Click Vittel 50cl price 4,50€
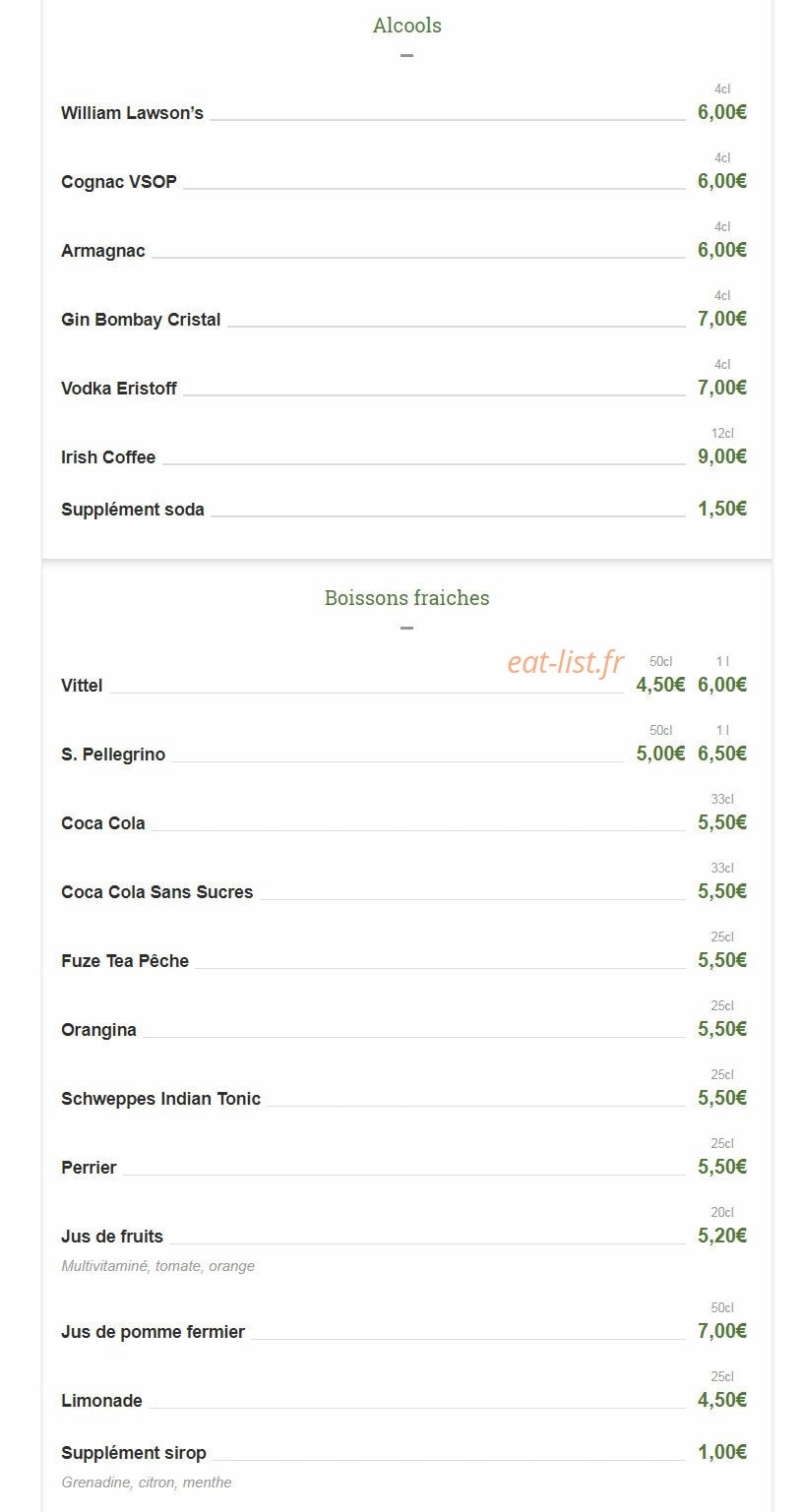 [660, 685]
